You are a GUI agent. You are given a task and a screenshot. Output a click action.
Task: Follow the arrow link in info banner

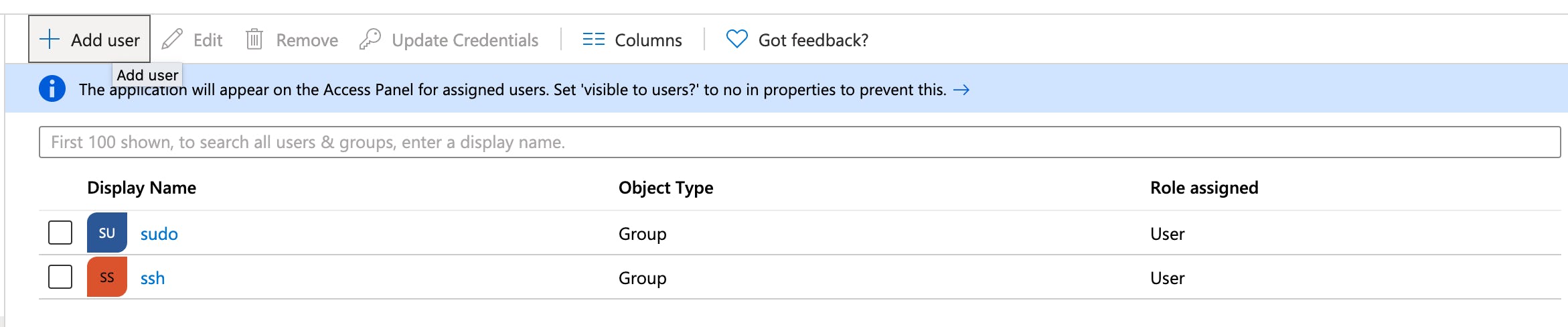[961, 90]
